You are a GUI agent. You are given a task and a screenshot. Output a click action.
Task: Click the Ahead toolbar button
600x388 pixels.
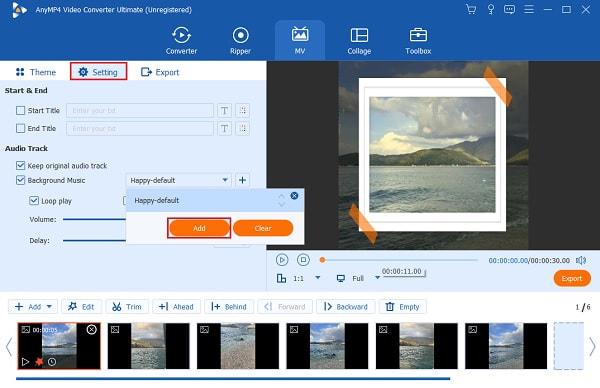pyautogui.click(x=176, y=306)
